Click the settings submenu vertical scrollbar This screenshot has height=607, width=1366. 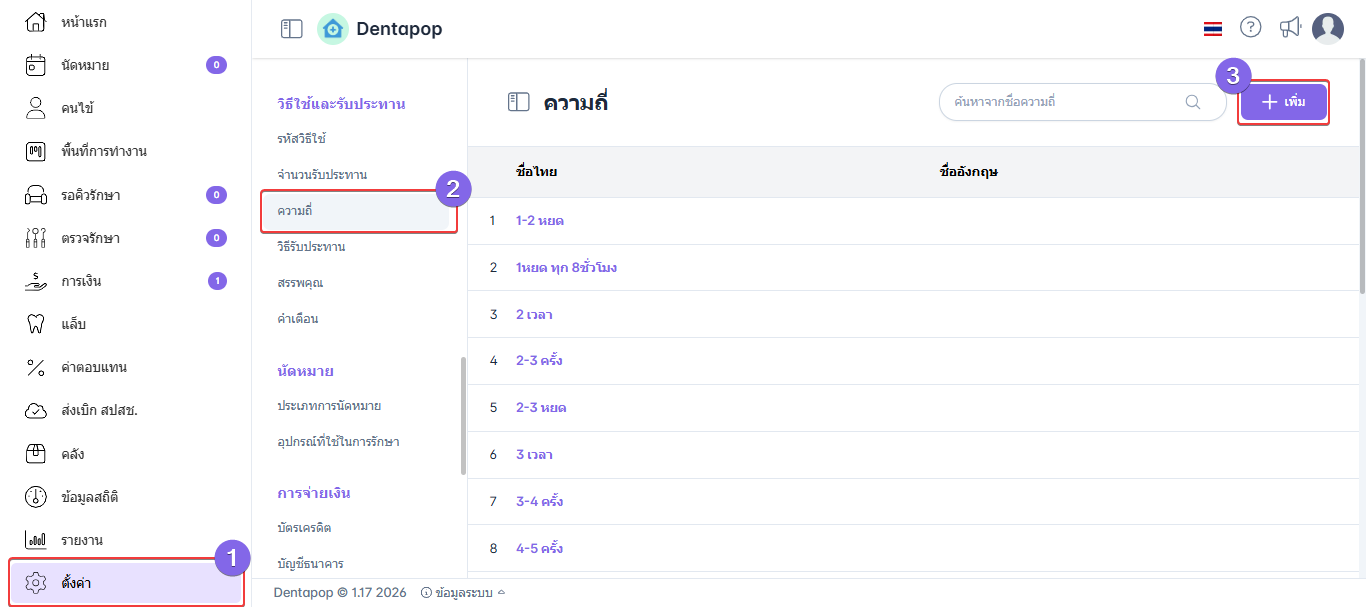click(462, 415)
